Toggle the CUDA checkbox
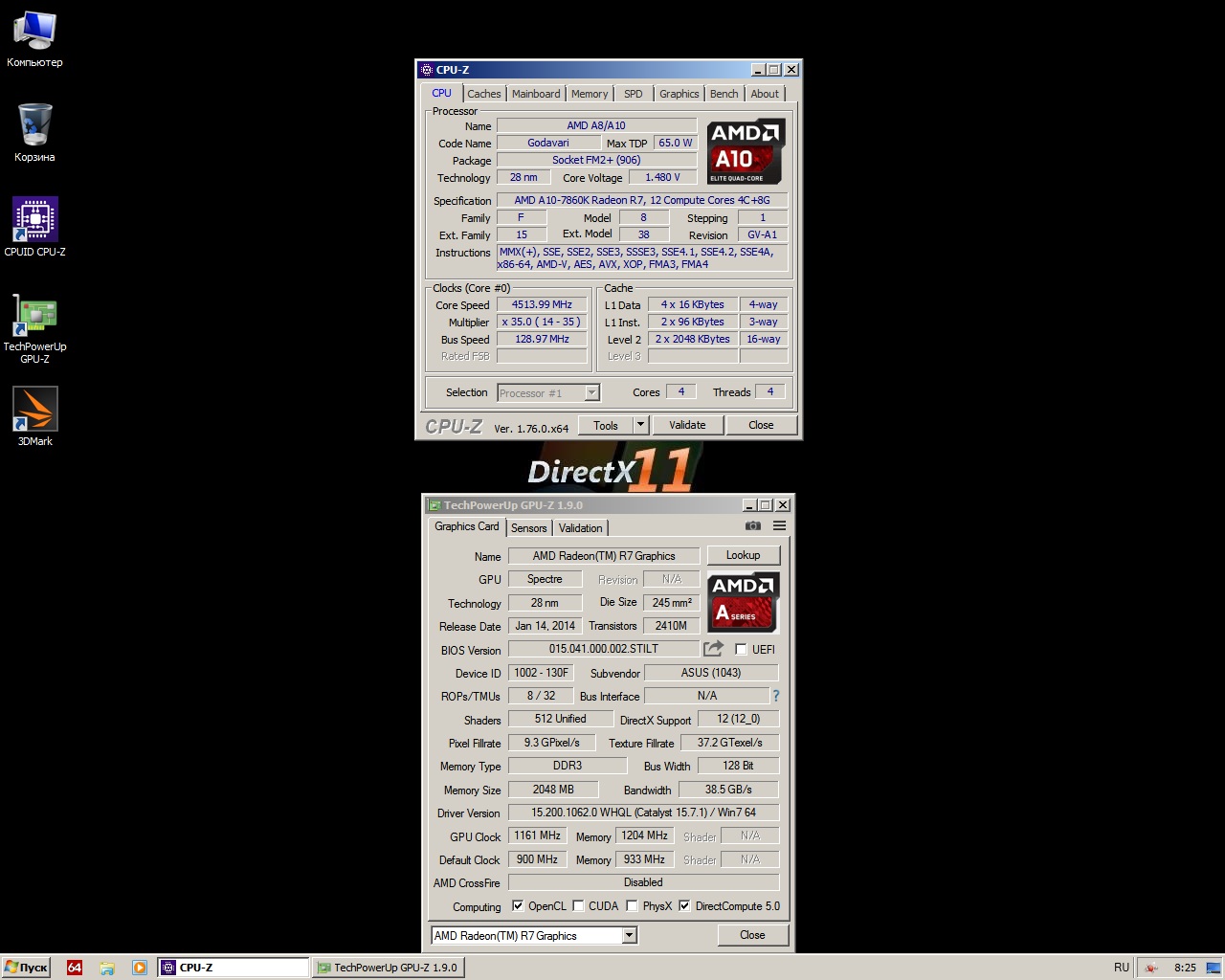Viewport: 1225px width, 980px height. pos(578,906)
